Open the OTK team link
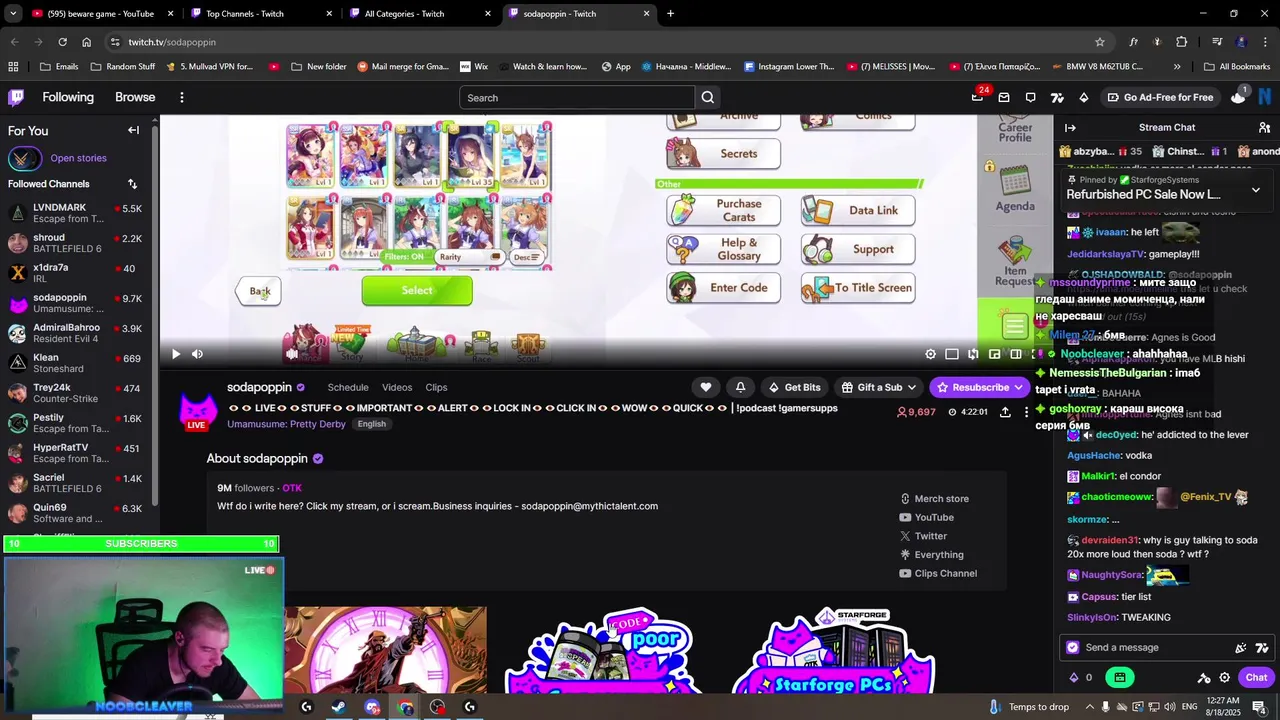Viewport: 1280px width, 720px height. pyautogui.click(x=292, y=488)
